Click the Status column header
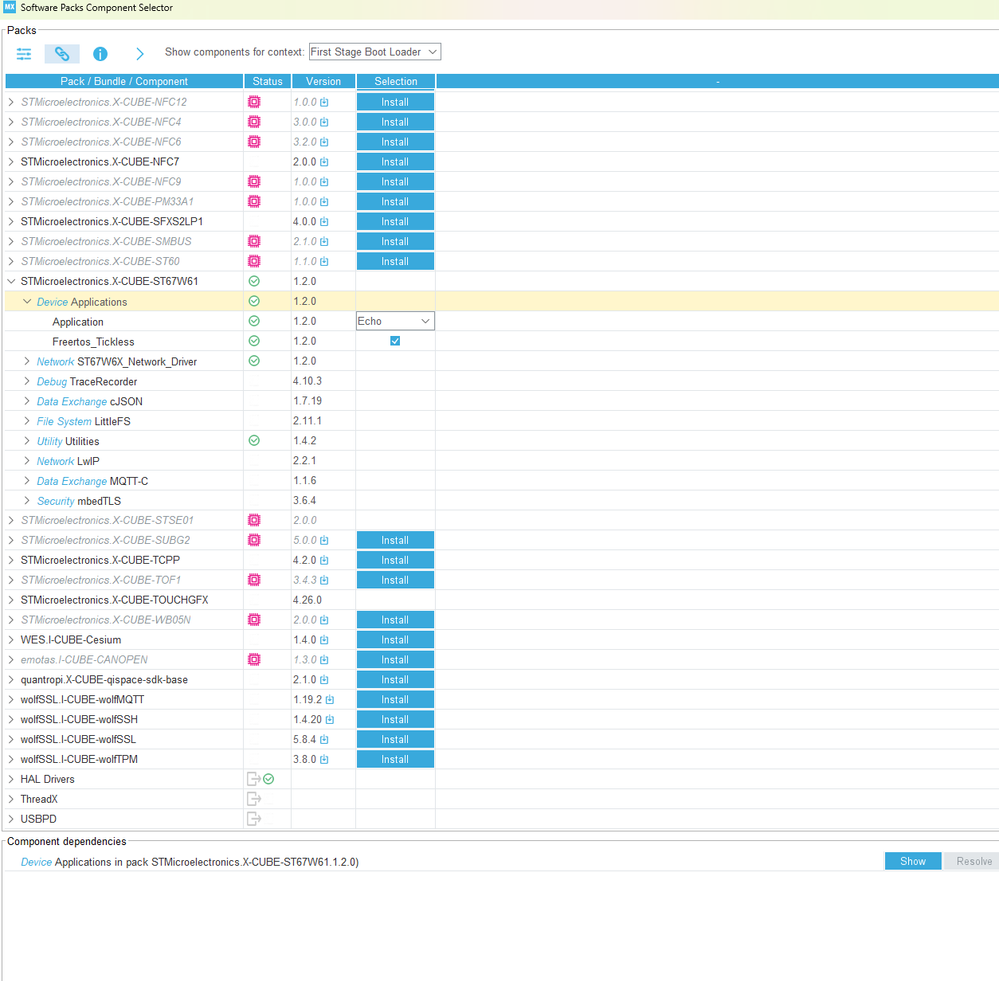Image resolution: width=999 pixels, height=981 pixels. (x=268, y=81)
